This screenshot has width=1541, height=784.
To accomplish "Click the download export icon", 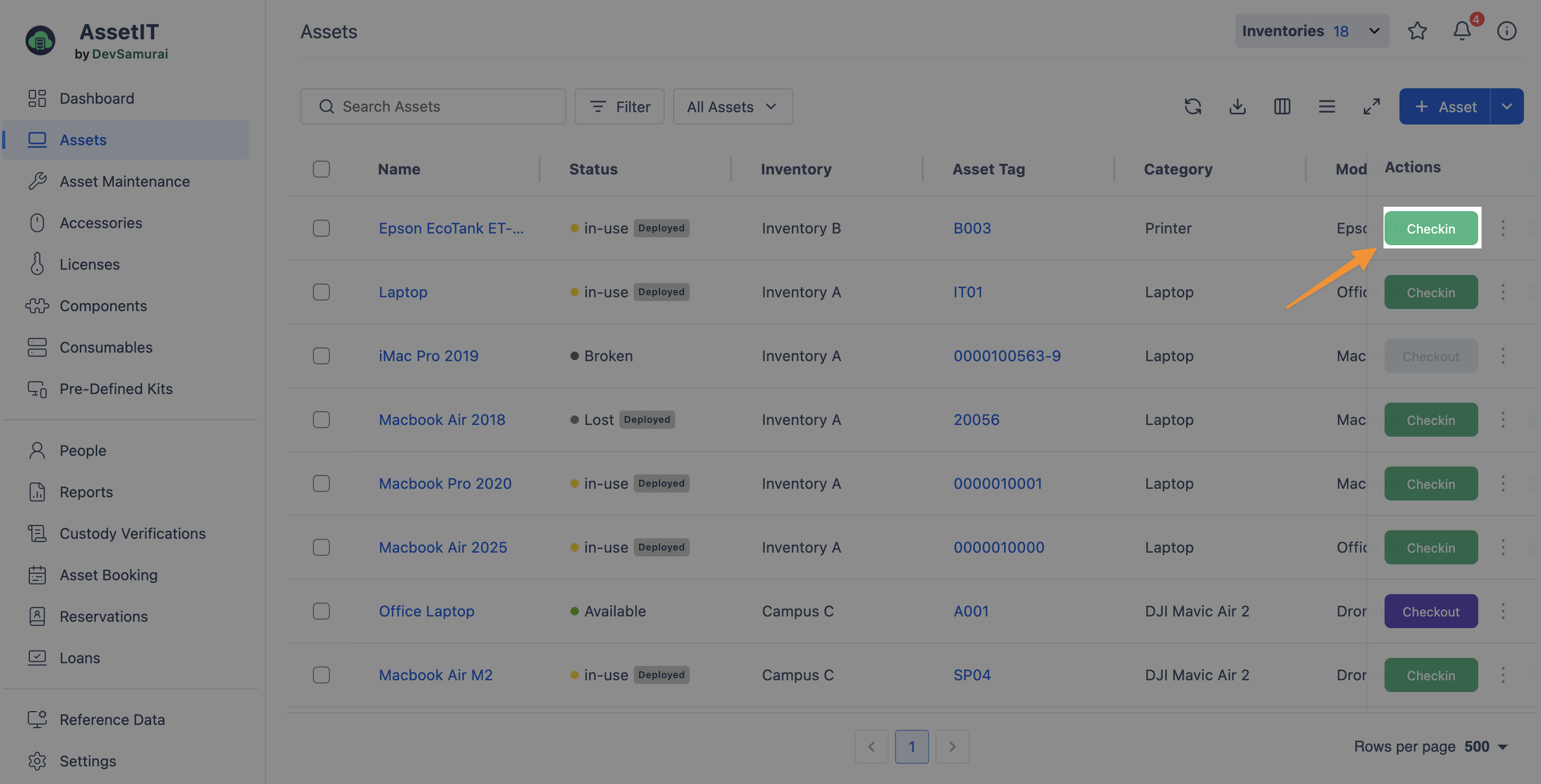I will 1237,106.
